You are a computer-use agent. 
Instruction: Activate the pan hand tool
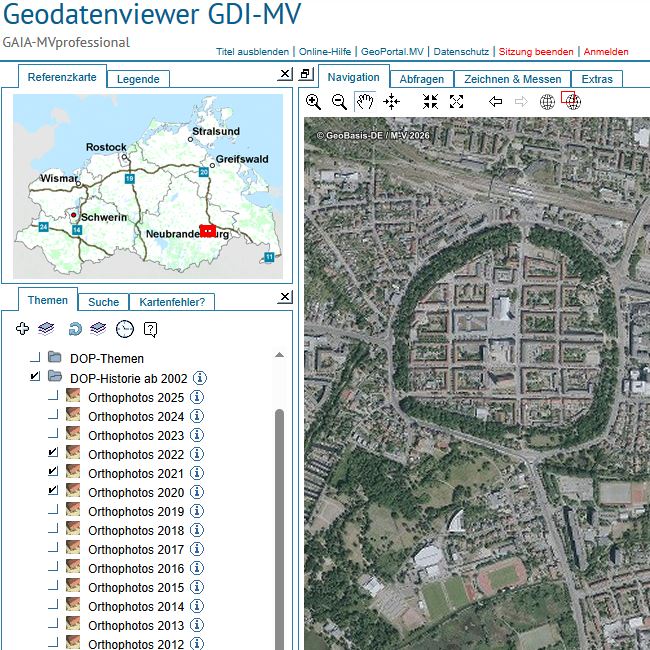(x=365, y=102)
